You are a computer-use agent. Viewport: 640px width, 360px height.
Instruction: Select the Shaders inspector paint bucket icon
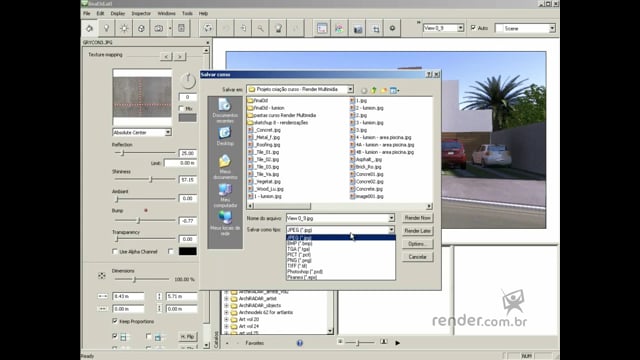pos(89,28)
